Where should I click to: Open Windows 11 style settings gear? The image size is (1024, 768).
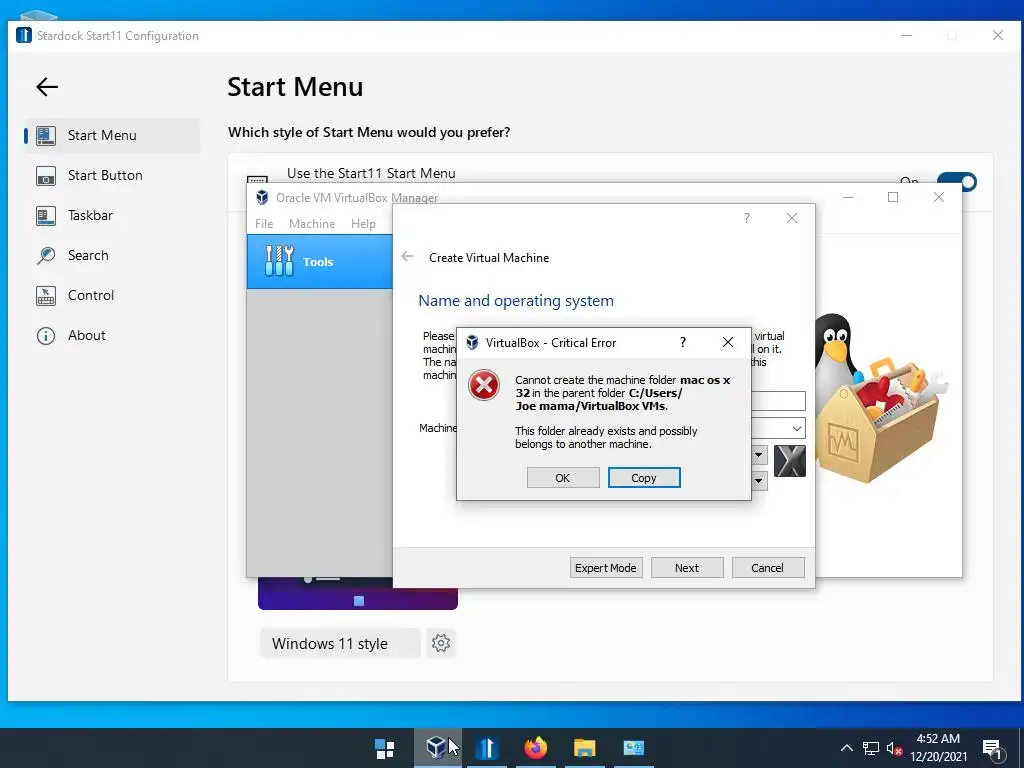tap(441, 643)
